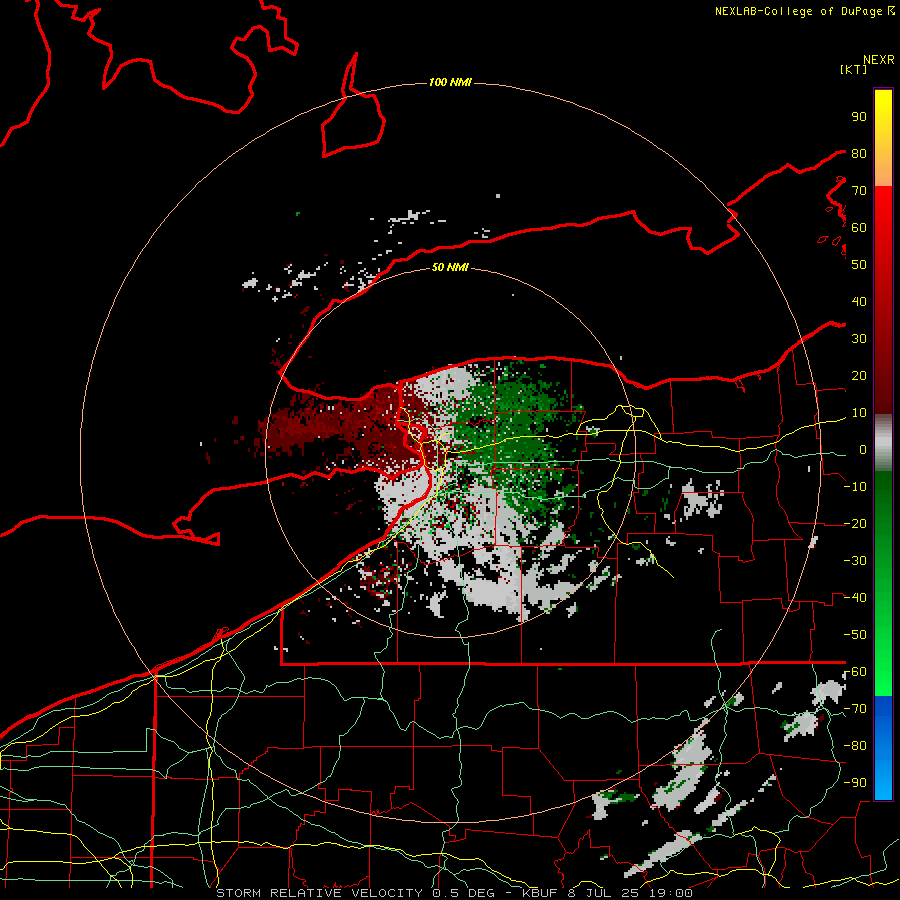Viewport: 900px width, 900px height.
Task: Click the 10 value on velocity scale
Action: point(859,413)
